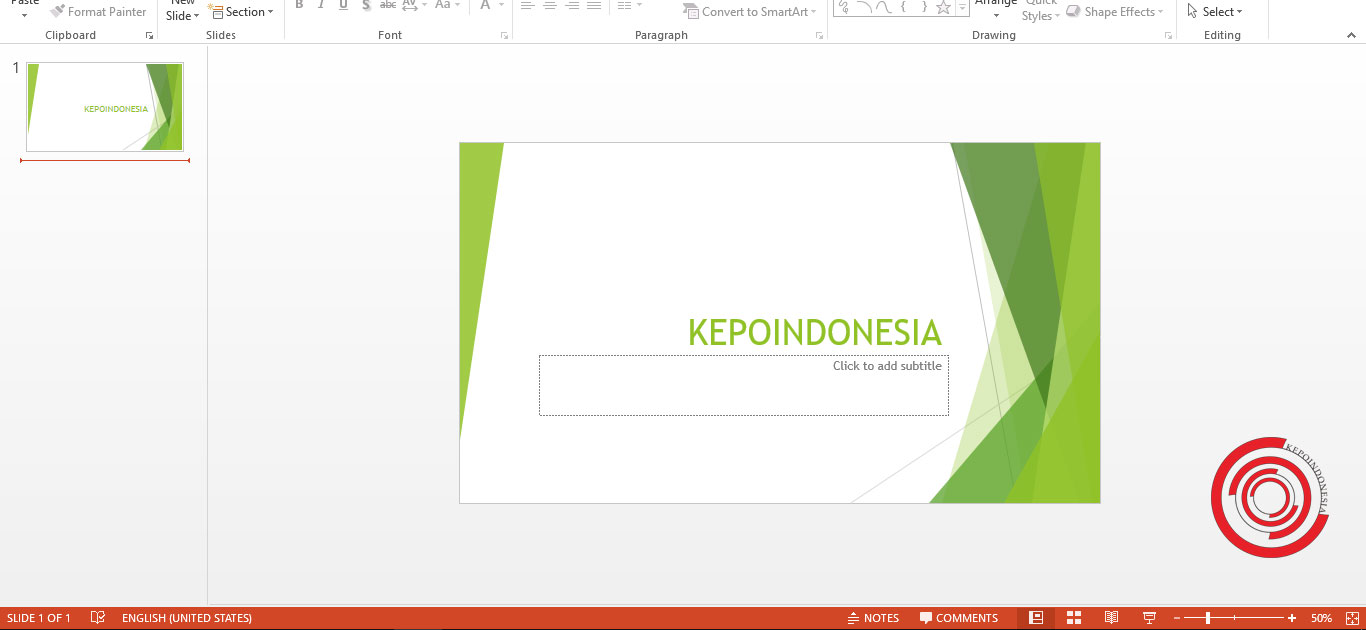Image resolution: width=1366 pixels, height=630 pixels.
Task: Open the Clipboard dialog launcher
Action: pyautogui.click(x=149, y=36)
